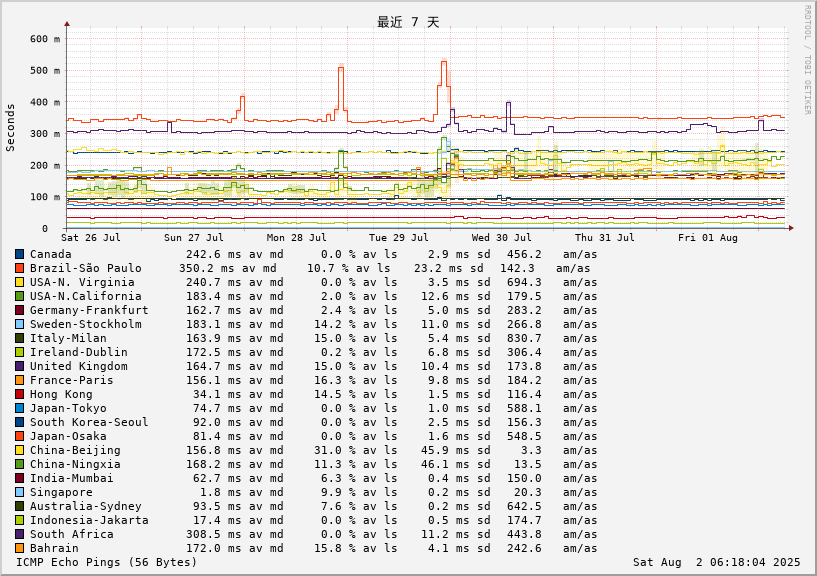
Task: Click the 500 m y-axis label
Action: [45, 71]
